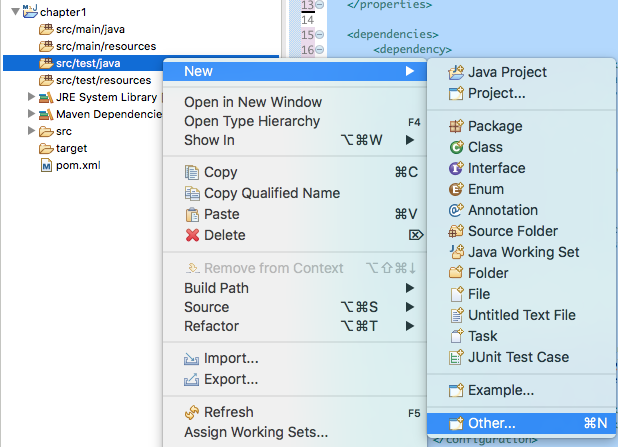Select src/test/java folder
This screenshot has width=618, height=447.
(x=88, y=63)
